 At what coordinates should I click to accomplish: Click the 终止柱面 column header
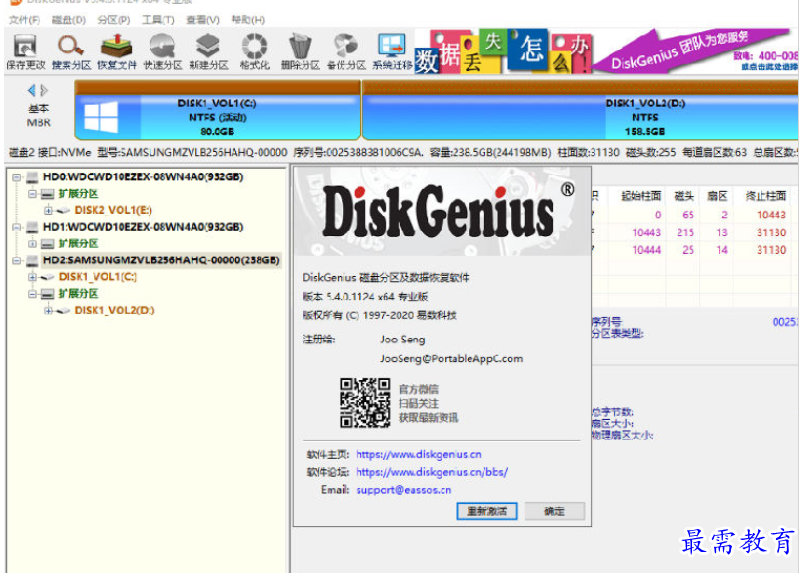click(766, 196)
